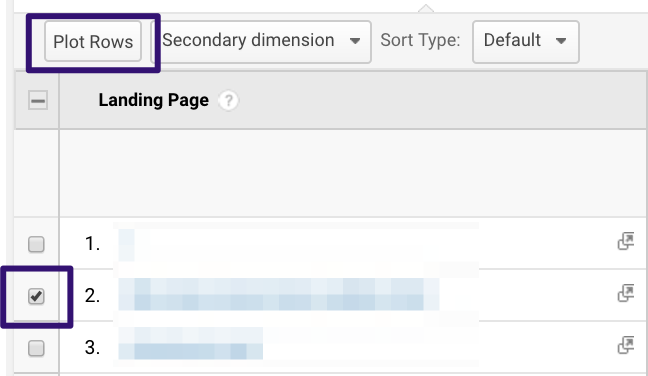Open row 3 landing page in new window icon
648x376 pixels.
(626, 345)
